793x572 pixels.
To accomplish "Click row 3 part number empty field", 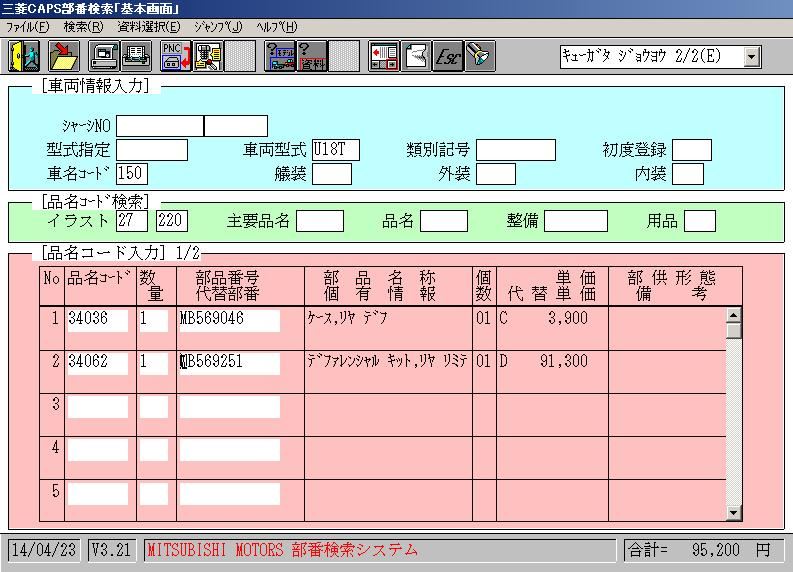I will [x=230, y=407].
